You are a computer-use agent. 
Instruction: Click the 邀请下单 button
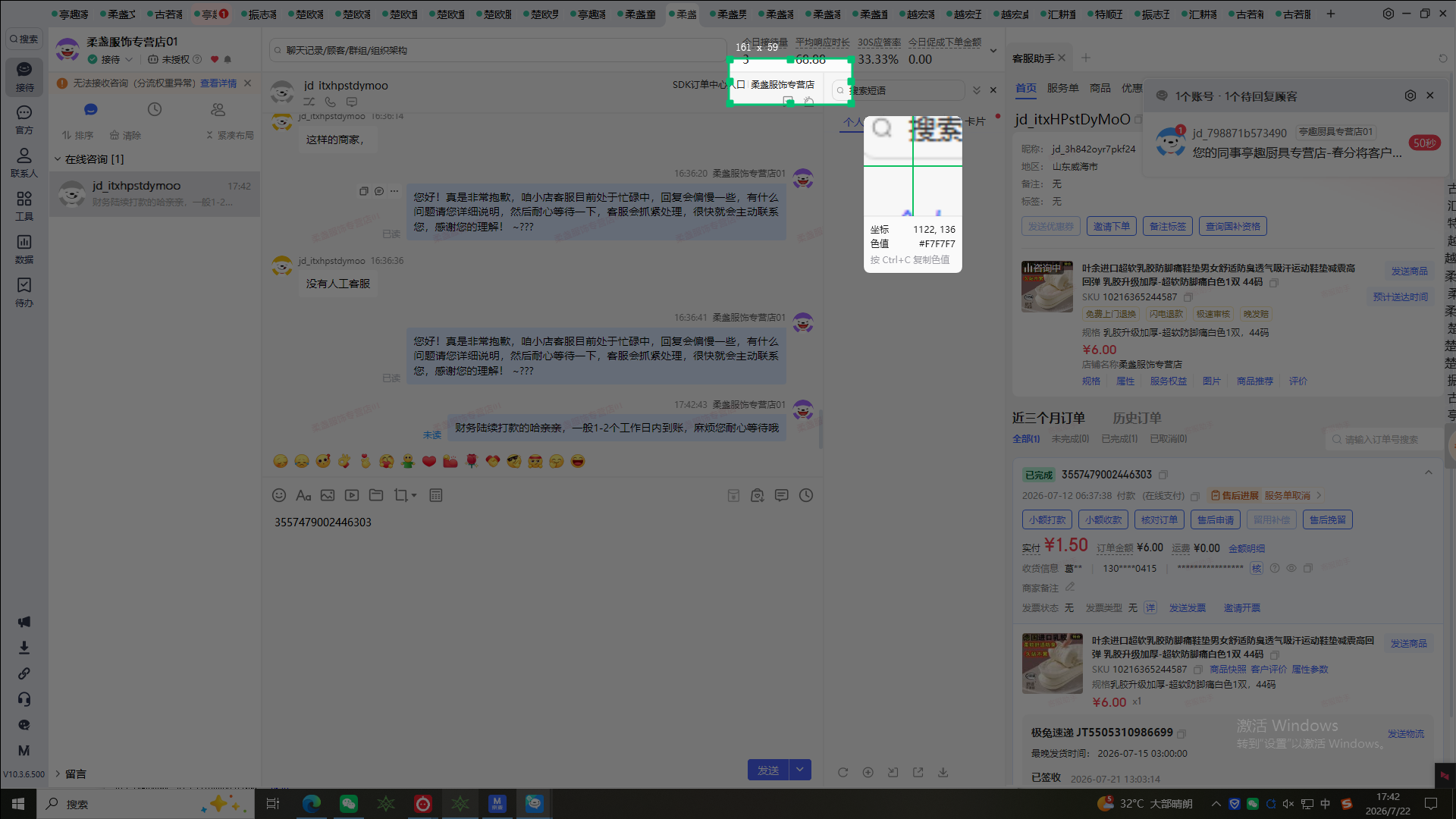point(1112,226)
